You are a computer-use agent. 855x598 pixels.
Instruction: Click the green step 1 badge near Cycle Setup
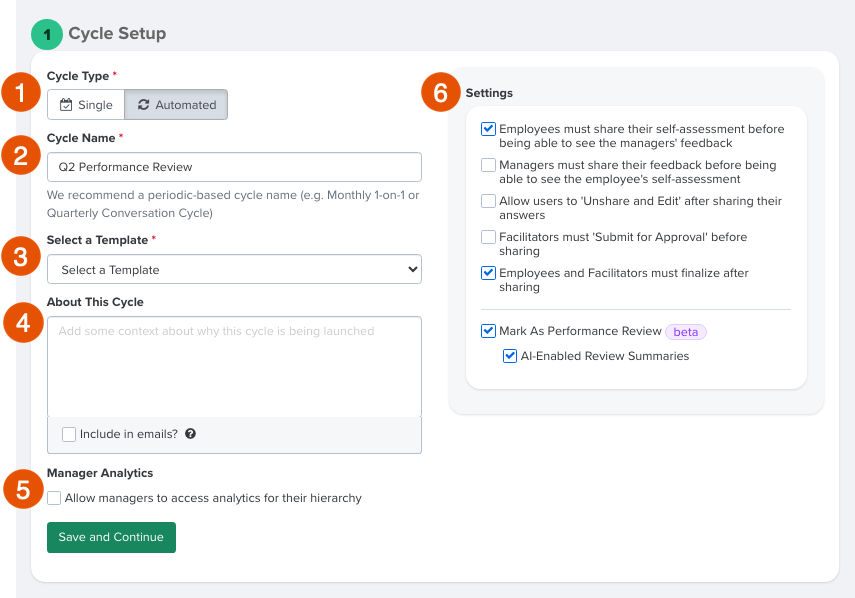[x=47, y=34]
